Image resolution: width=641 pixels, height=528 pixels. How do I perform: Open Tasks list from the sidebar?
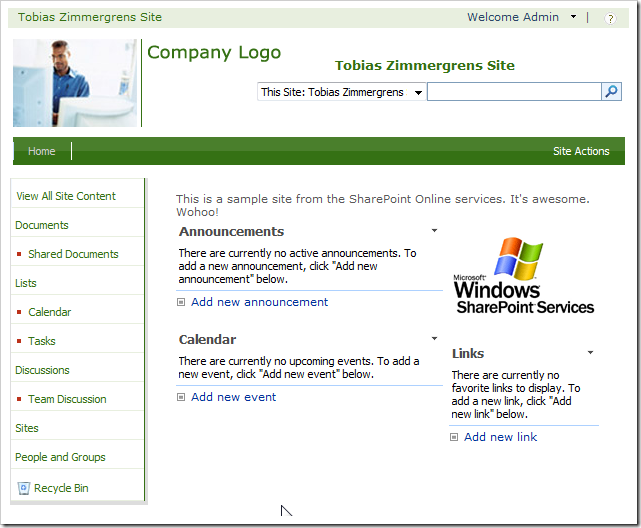coord(42,341)
